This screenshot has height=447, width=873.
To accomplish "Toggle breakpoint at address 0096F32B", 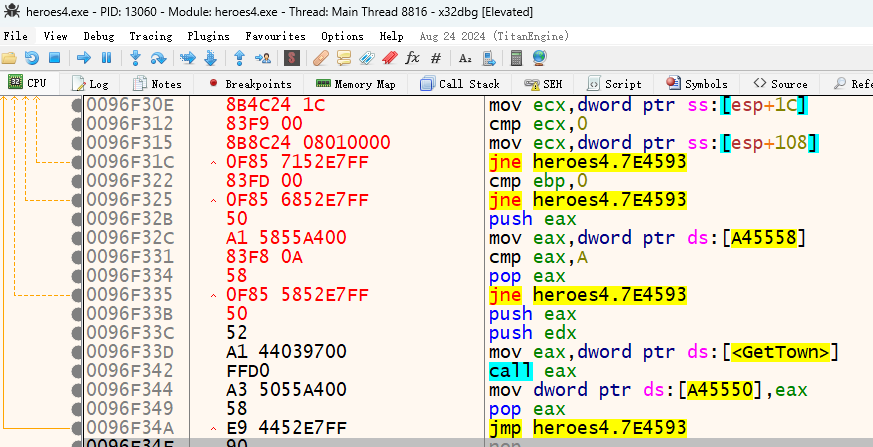I will 77,219.
